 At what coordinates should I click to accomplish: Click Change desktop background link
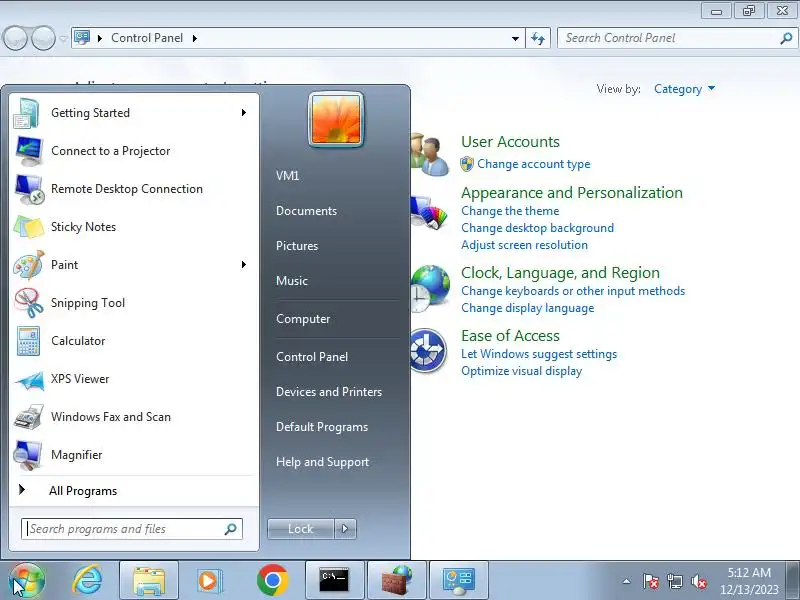[x=537, y=228]
